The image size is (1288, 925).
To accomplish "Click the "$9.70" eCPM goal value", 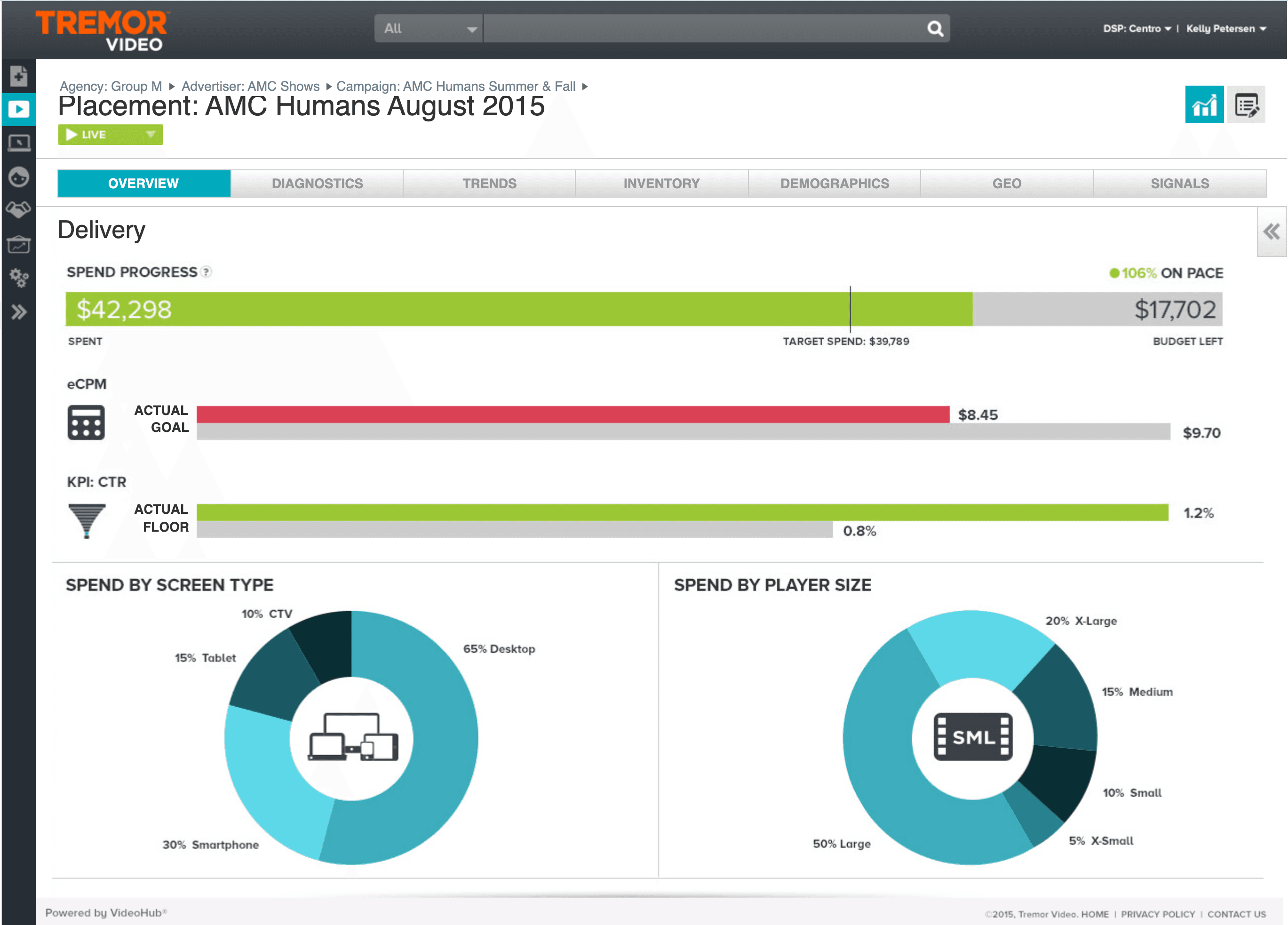I will coord(1201,433).
